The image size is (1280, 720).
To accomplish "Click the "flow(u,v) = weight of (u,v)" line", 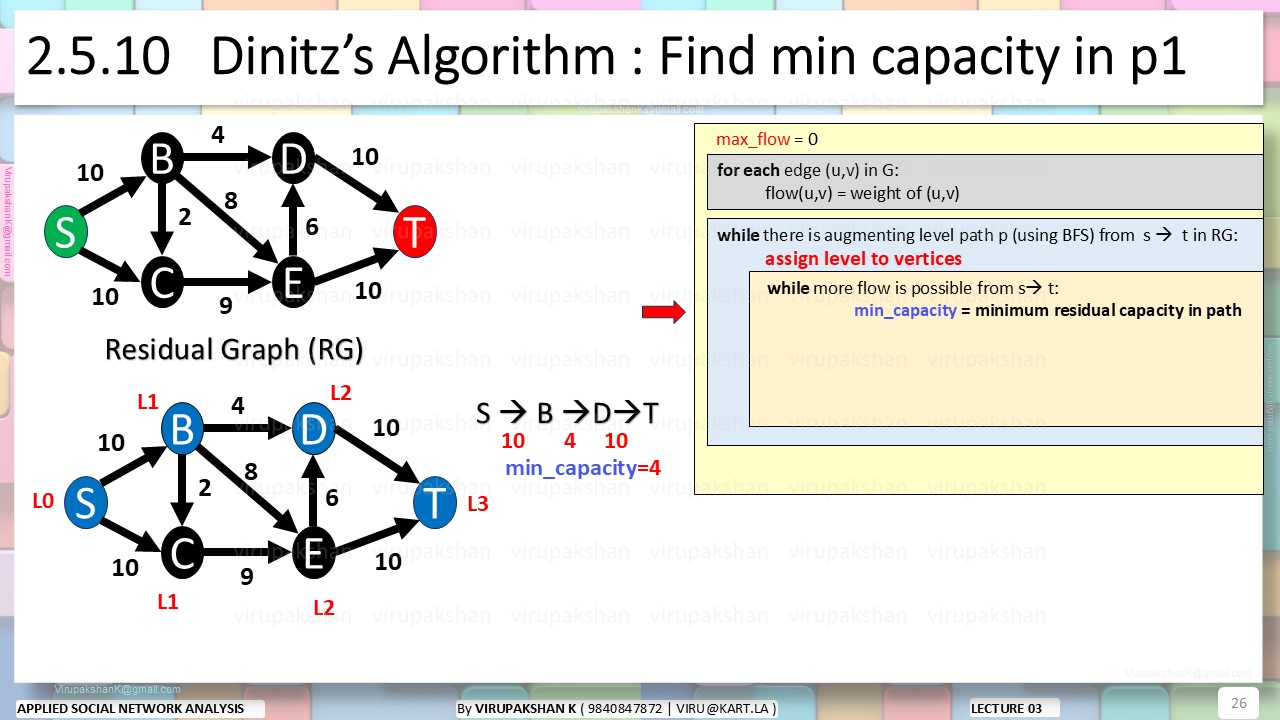I will tap(862, 193).
